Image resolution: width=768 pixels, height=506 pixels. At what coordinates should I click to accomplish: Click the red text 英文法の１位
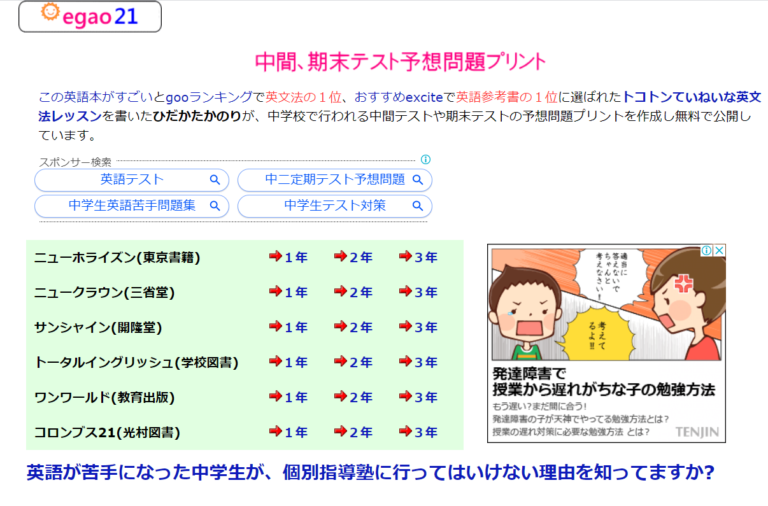[303, 97]
